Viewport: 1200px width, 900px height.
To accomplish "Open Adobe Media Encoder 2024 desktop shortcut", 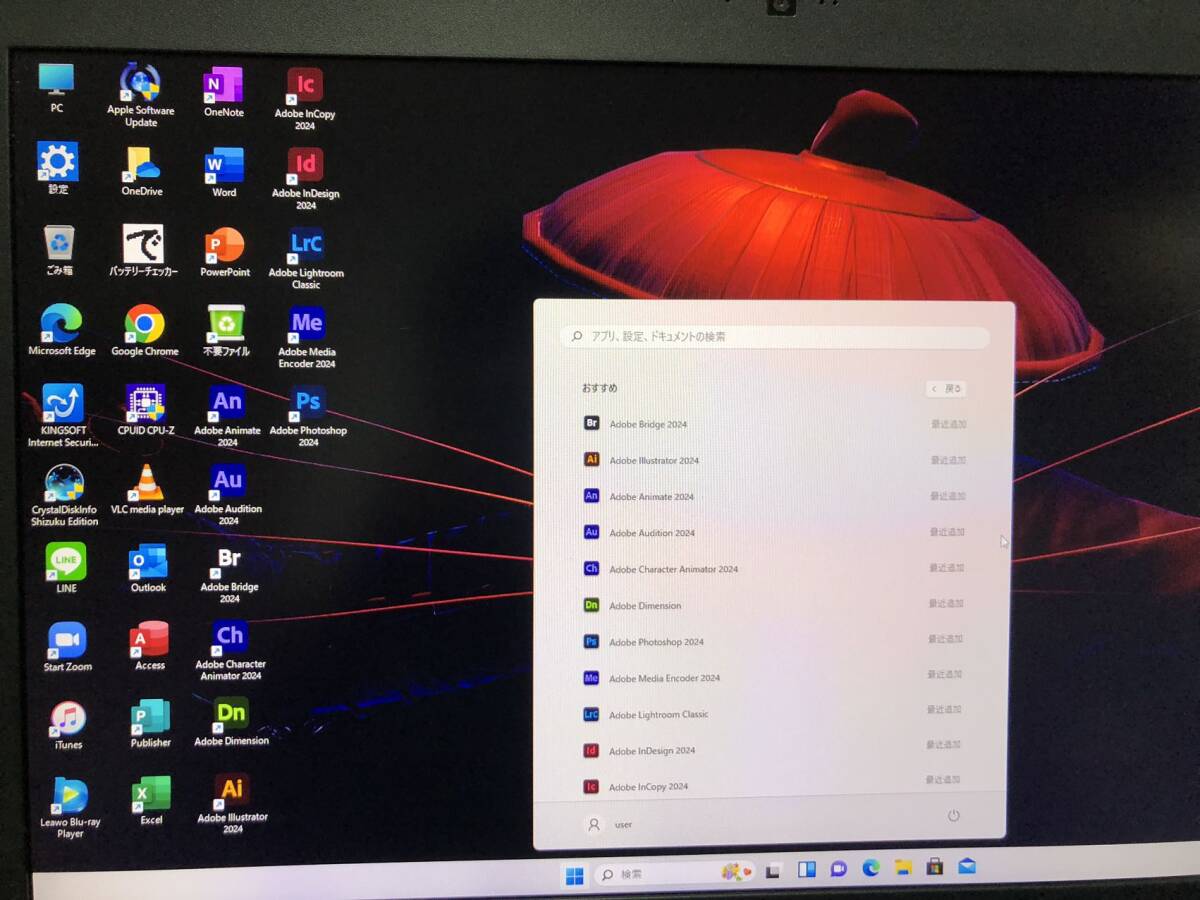I will pyautogui.click(x=307, y=338).
